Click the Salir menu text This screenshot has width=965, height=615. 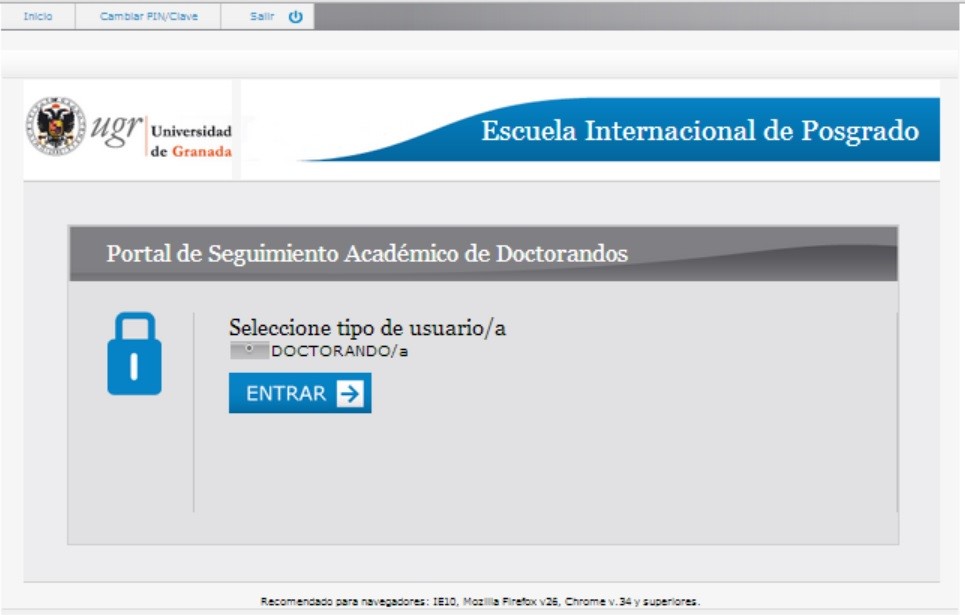tap(261, 16)
